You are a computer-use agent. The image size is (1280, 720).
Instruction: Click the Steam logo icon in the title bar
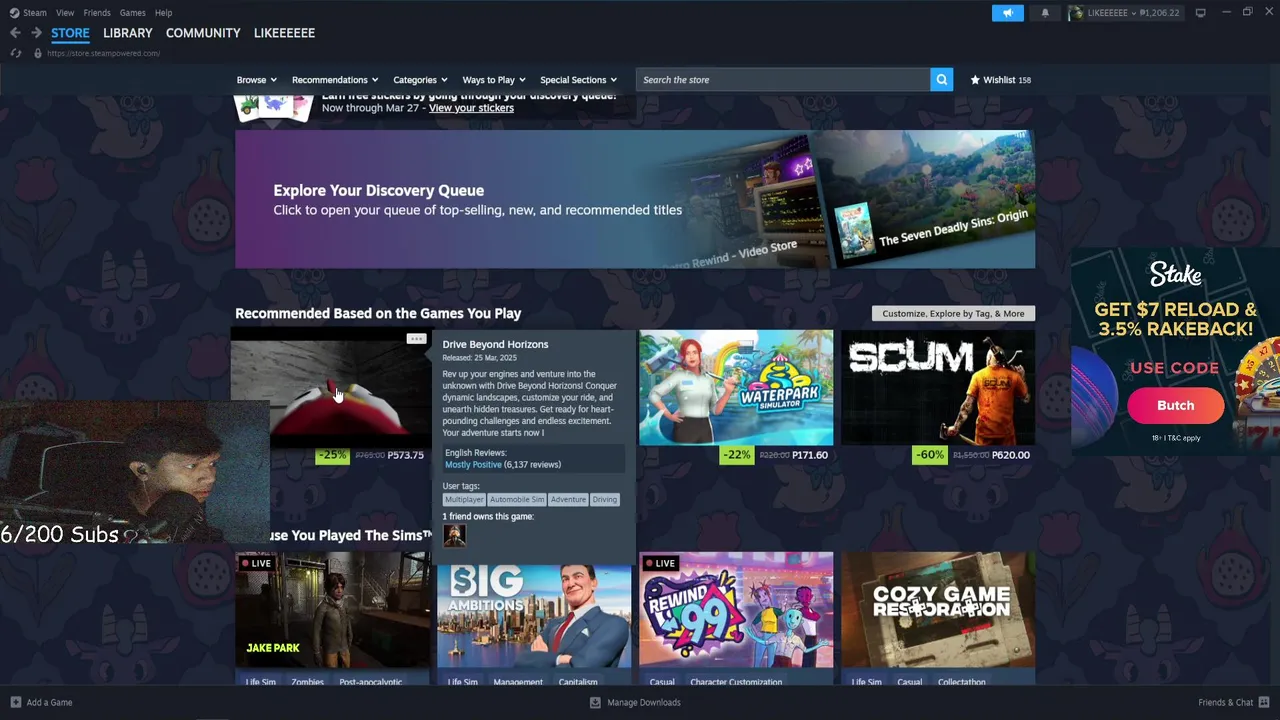[14, 13]
